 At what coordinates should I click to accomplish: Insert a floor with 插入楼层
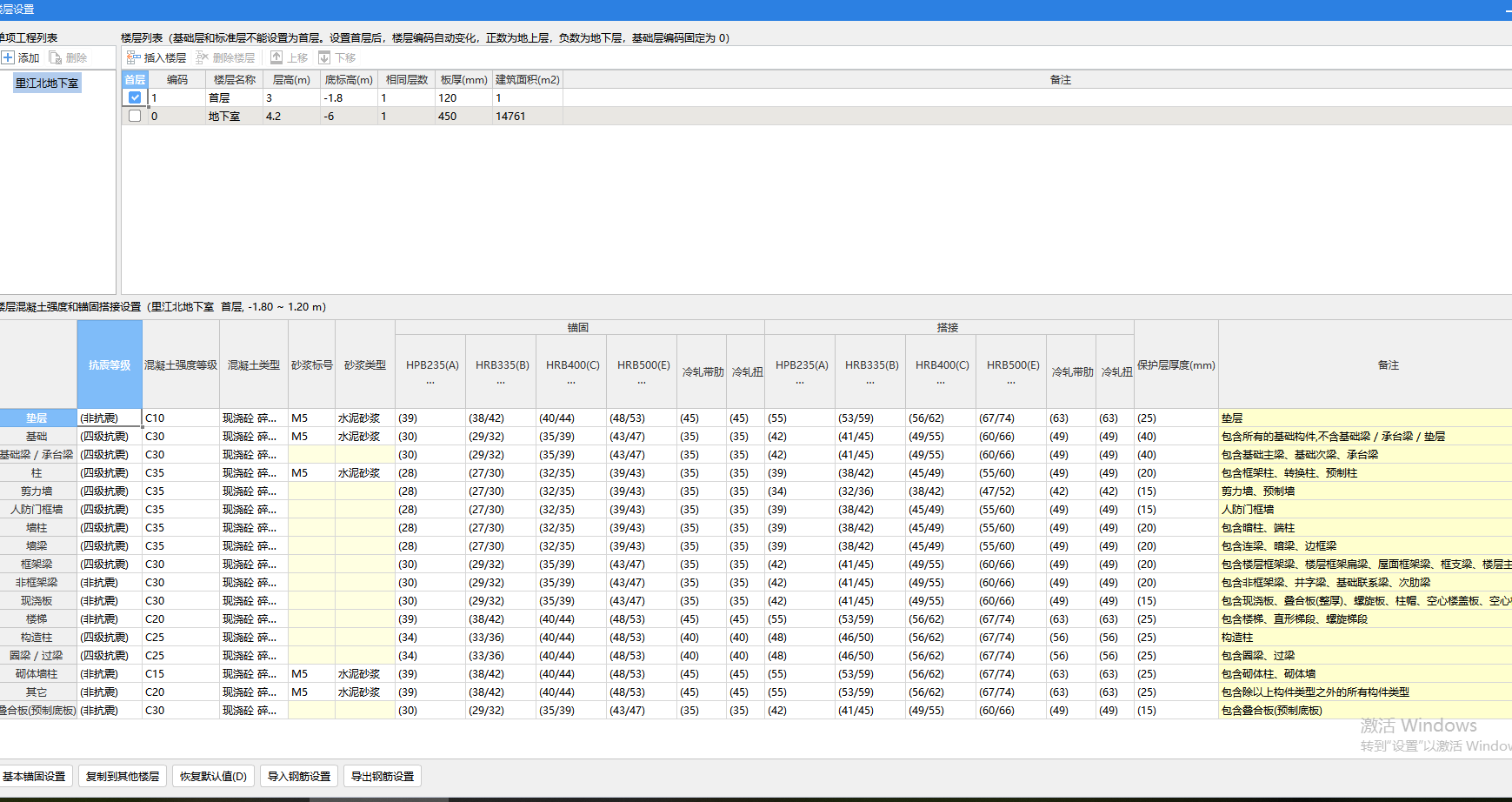(157, 57)
